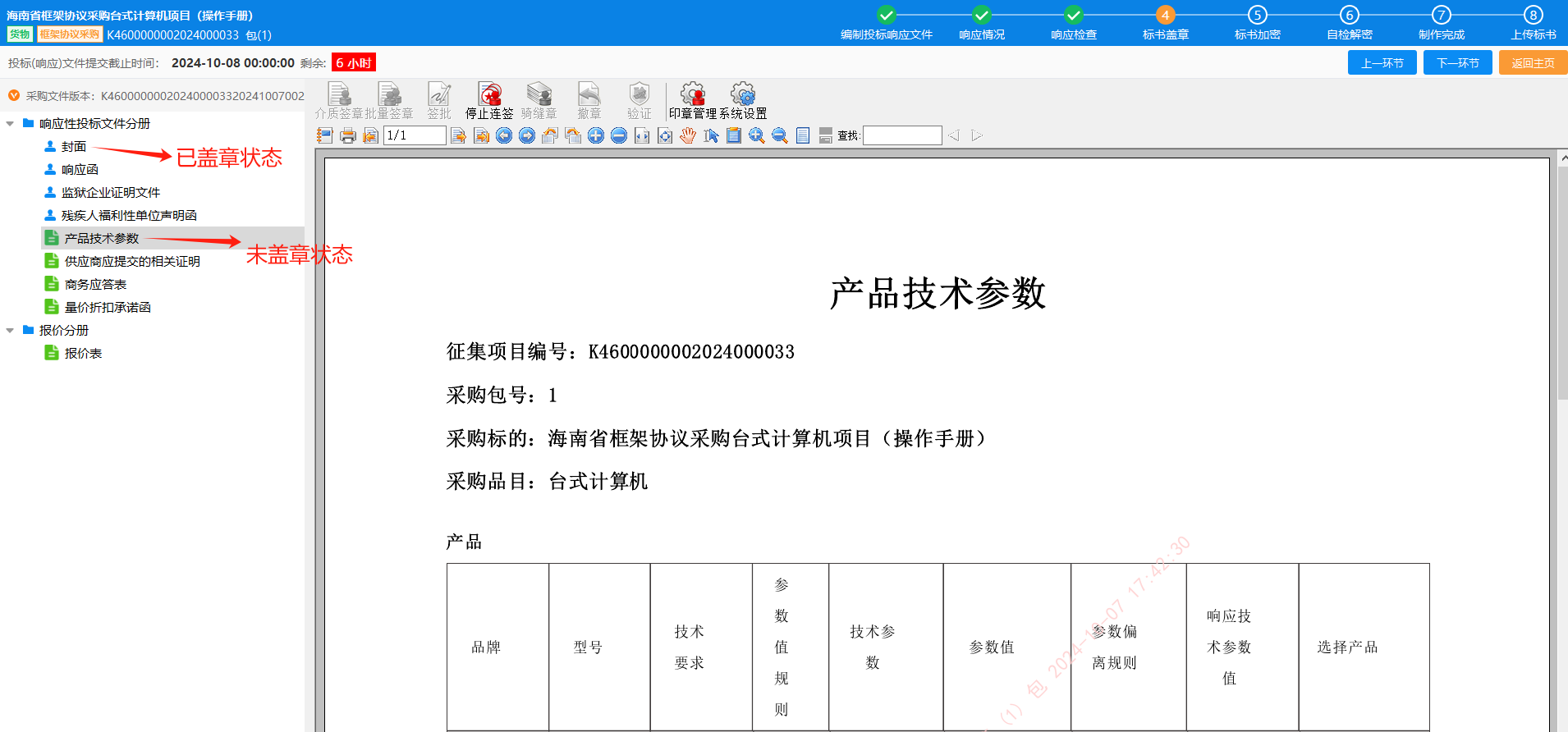This screenshot has height=732, width=1568.
Task: Go to step 7 制作完成
Action: pos(1442,23)
